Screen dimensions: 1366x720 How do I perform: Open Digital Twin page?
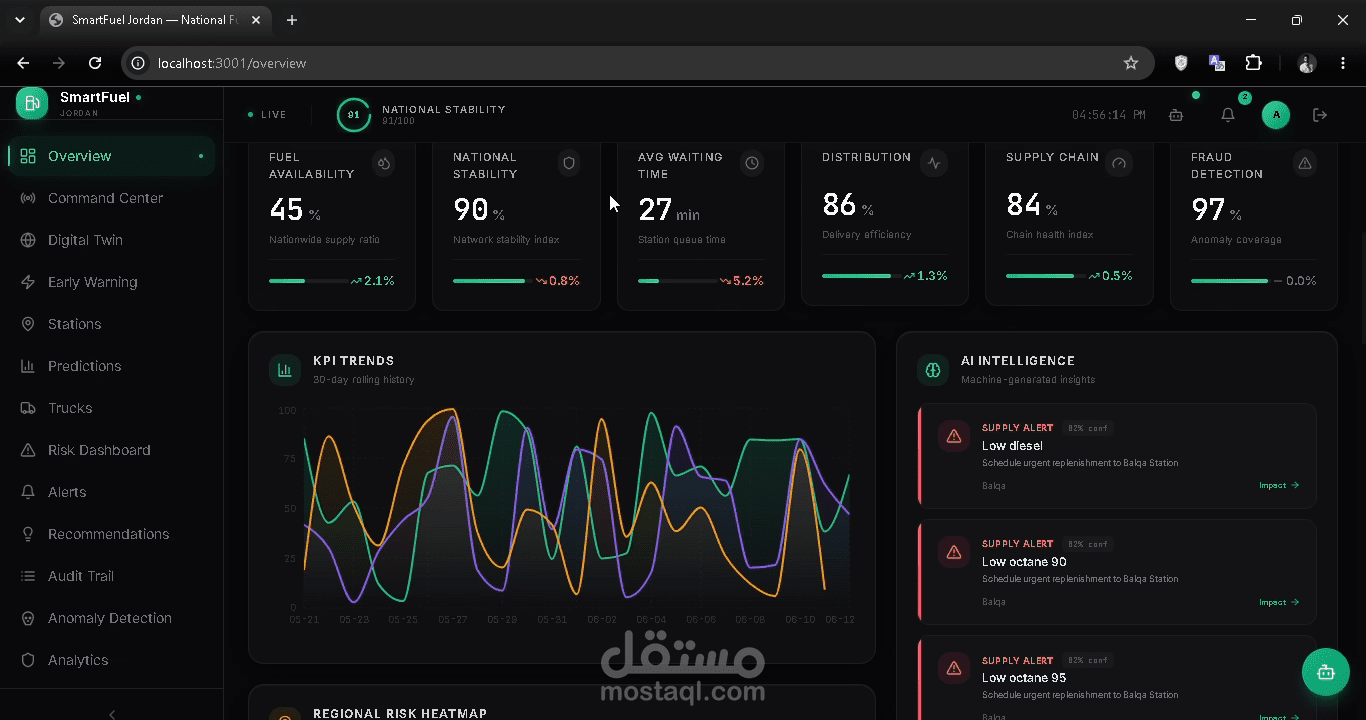point(111,240)
